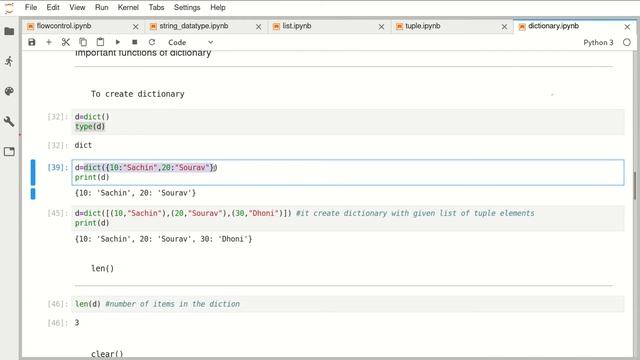Open the Kernel menu

[x=128, y=7]
